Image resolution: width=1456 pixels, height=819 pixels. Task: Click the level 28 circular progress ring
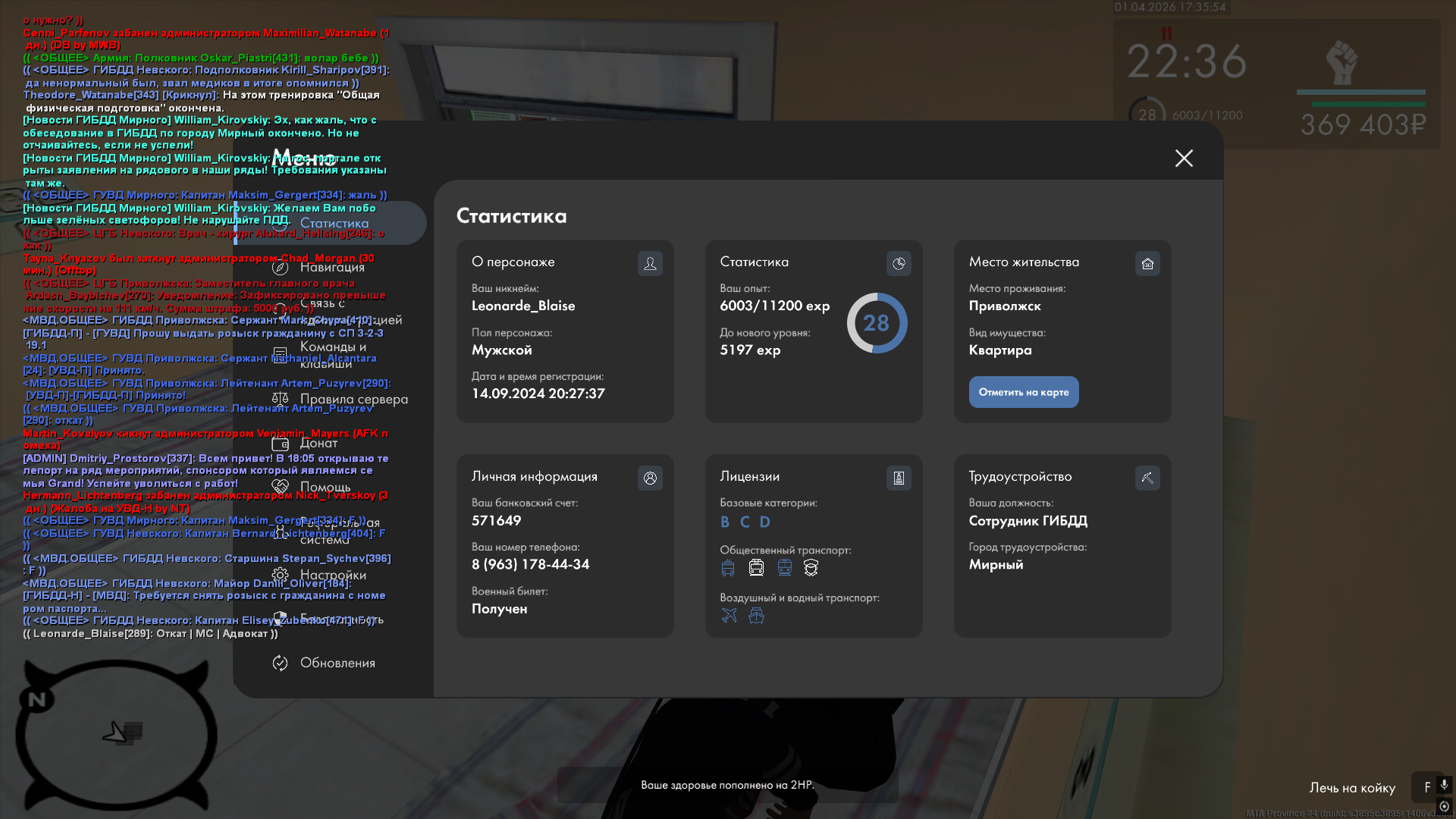[877, 323]
